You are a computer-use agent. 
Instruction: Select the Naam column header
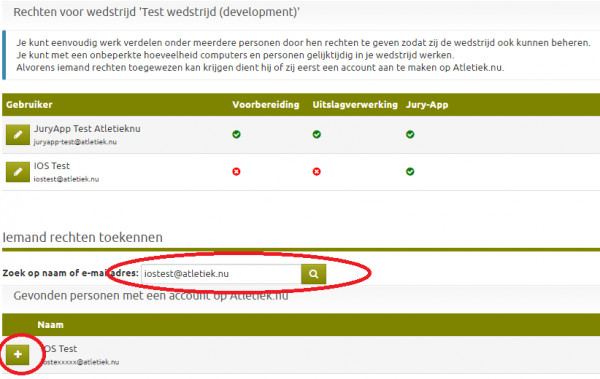tap(51, 325)
